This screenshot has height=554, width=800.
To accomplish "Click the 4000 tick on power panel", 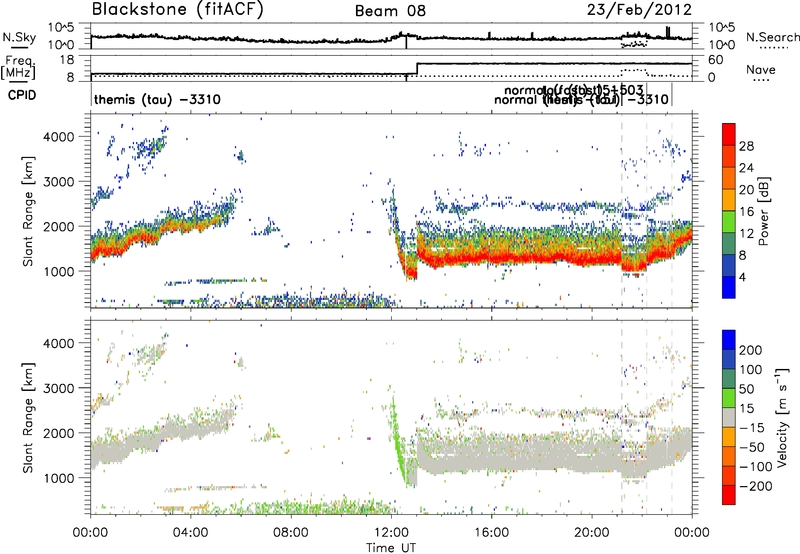I will pos(59,137).
